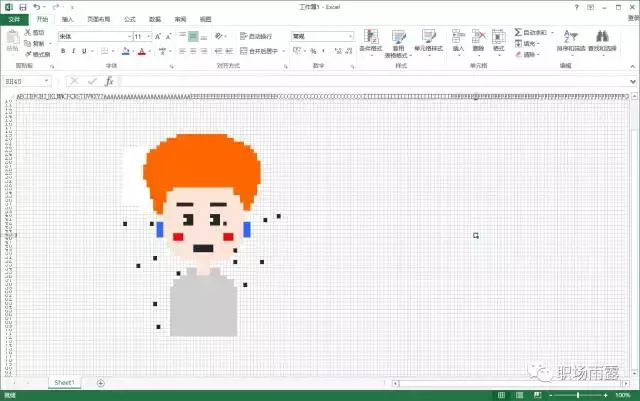Increase font size with the larger A
Screen dimensions: 640x401
click(158, 36)
